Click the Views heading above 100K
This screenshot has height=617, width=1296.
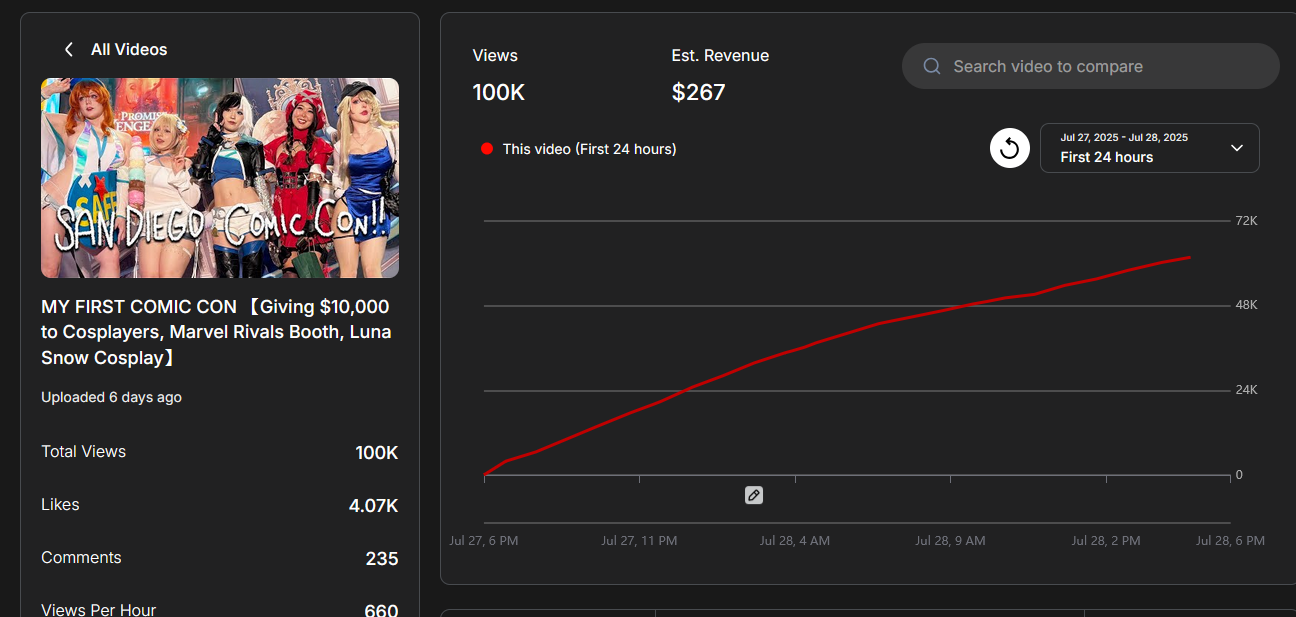coord(495,55)
